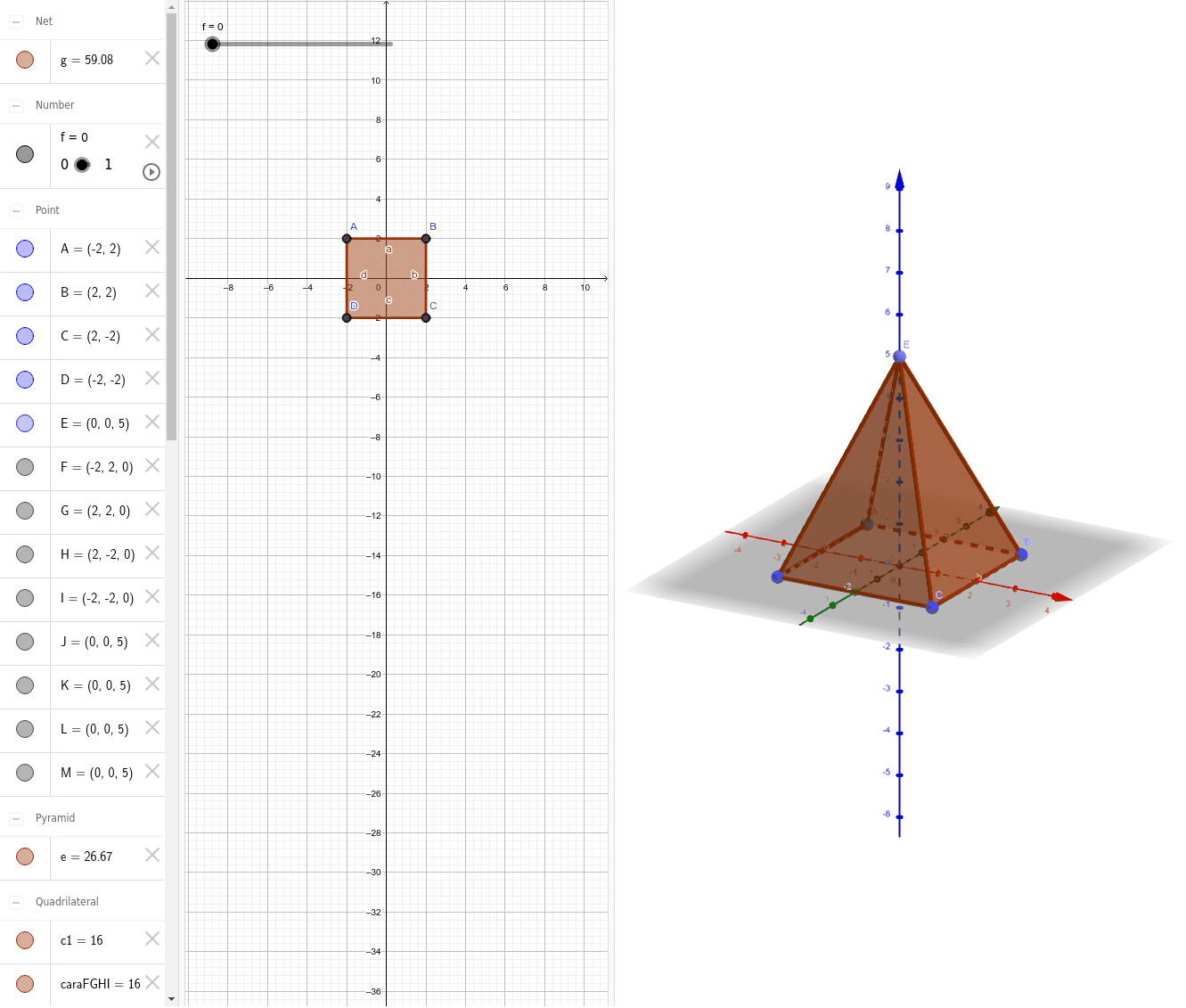Click the slider f handle in graphics view
The width and height of the screenshot is (1186, 1008).
212,44
